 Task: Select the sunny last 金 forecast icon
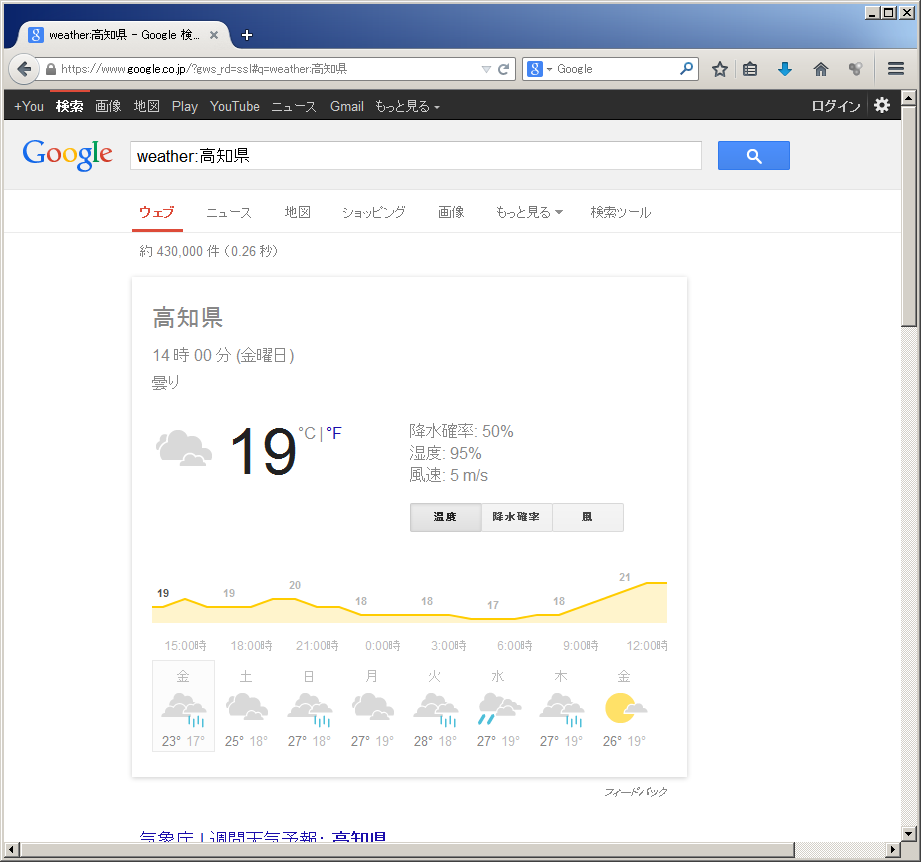coord(624,706)
